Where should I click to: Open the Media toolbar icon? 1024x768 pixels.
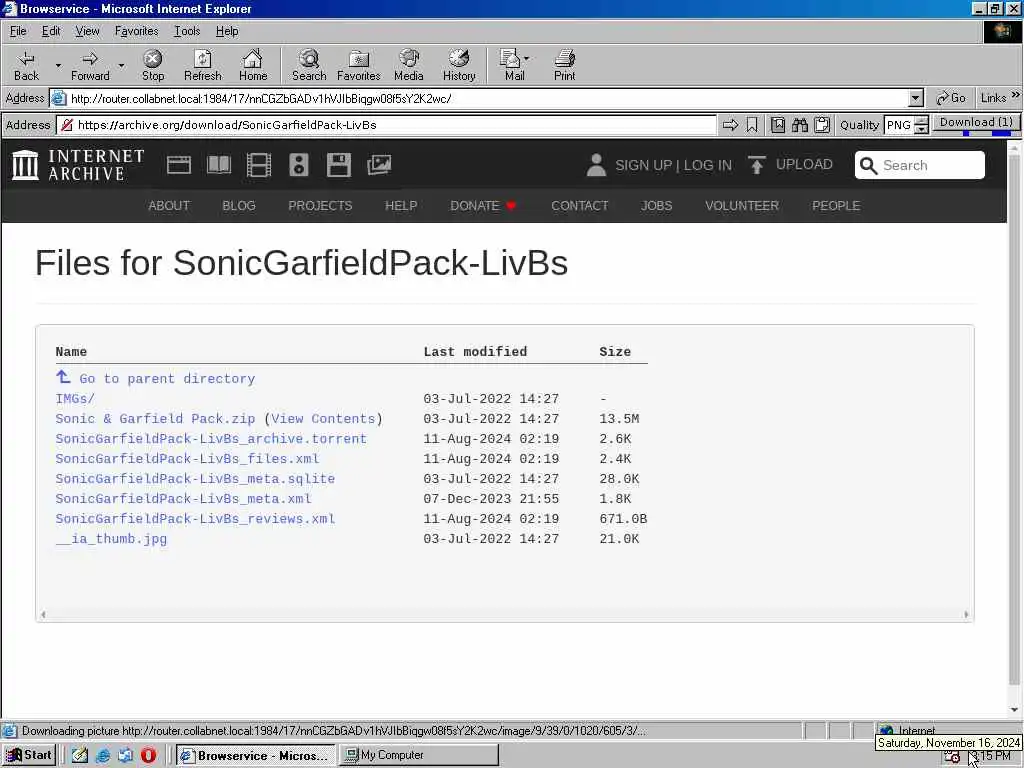point(409,65)
